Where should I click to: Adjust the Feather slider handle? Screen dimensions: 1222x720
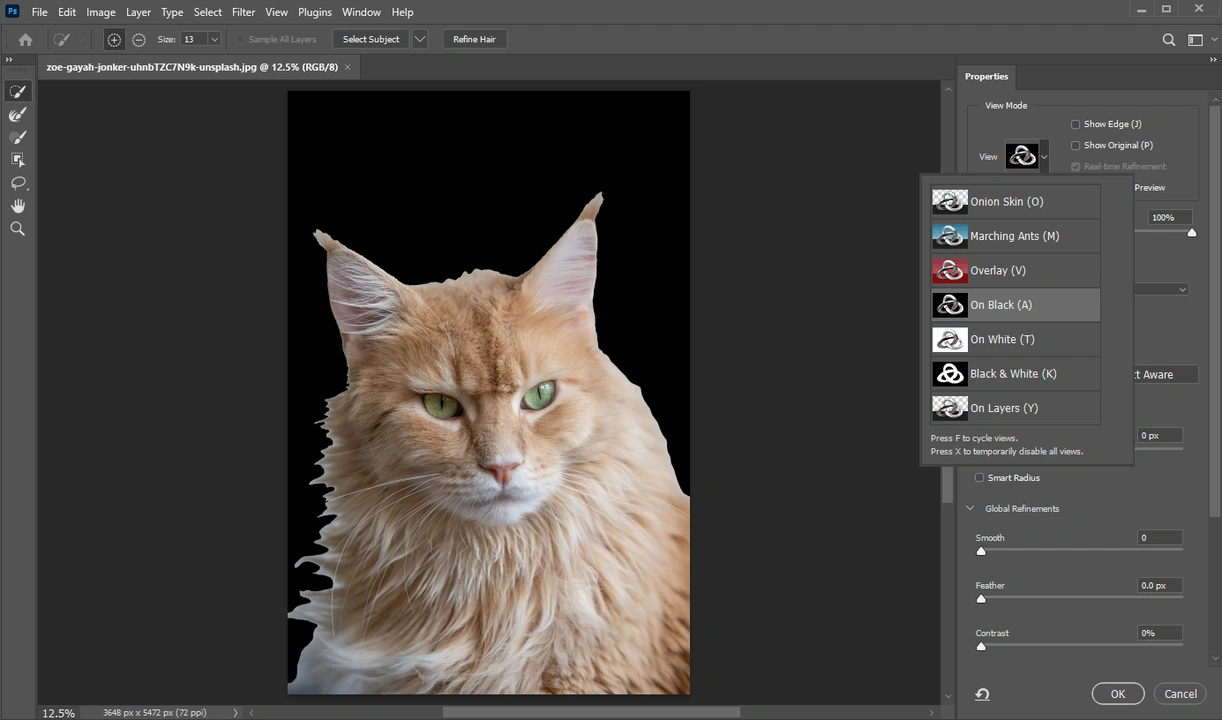981,599
